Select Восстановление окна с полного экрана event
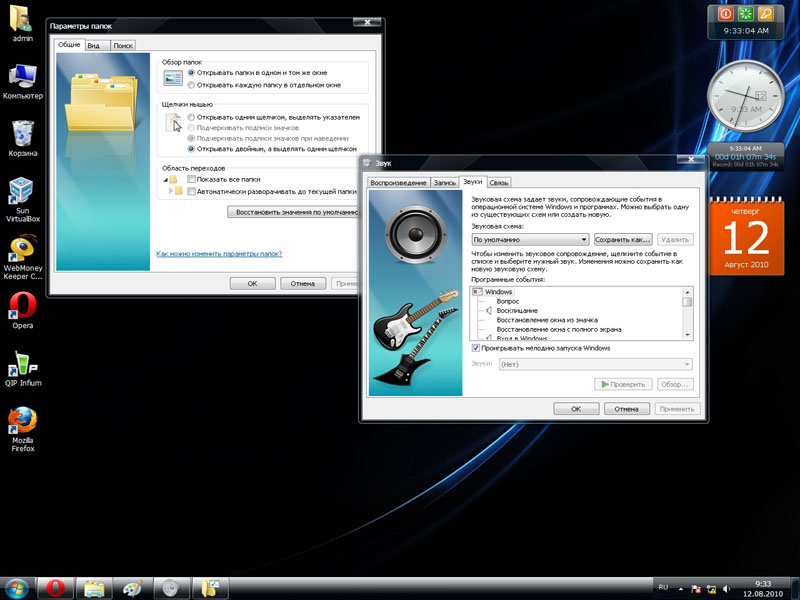 [x=559, y=330]
